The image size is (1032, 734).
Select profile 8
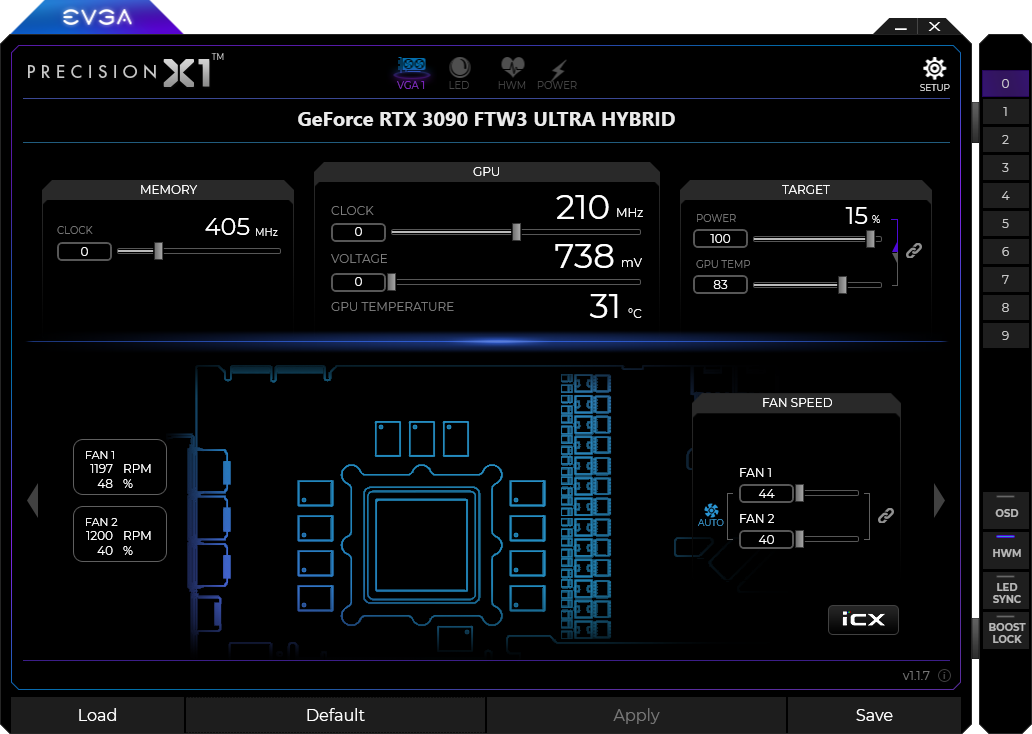point(1005,307)
